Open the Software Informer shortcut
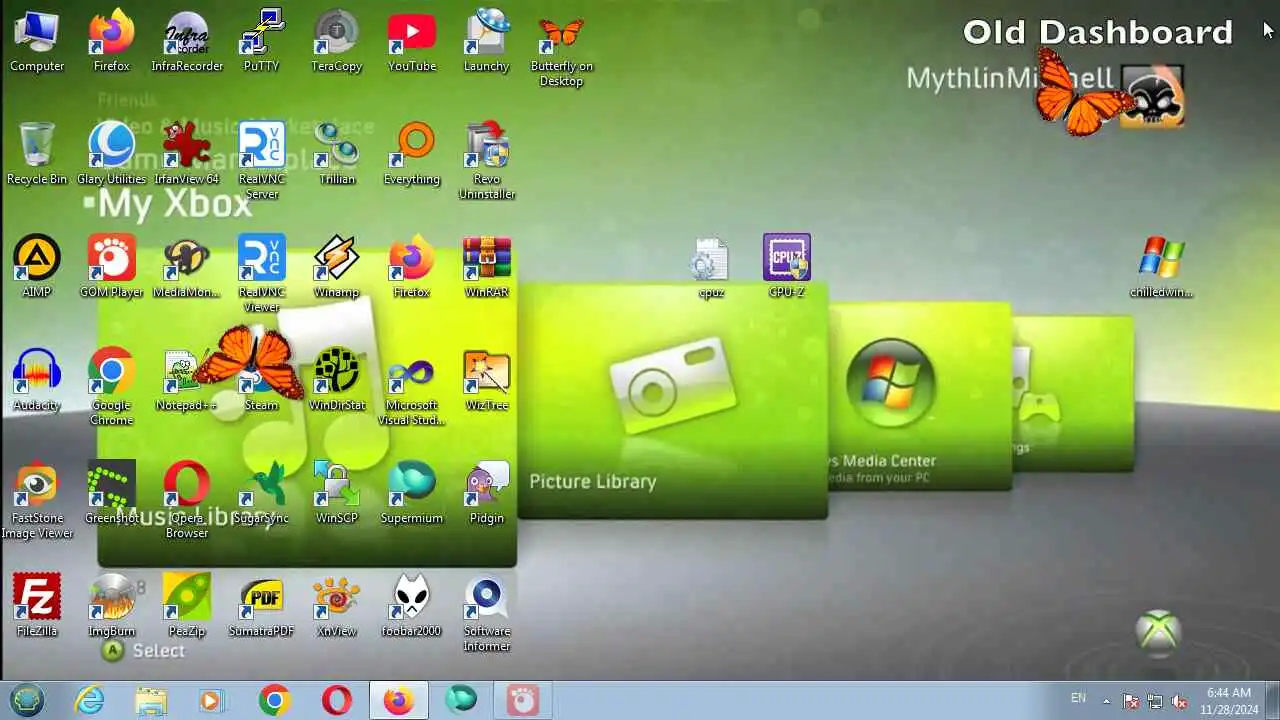 pos(487,613)
